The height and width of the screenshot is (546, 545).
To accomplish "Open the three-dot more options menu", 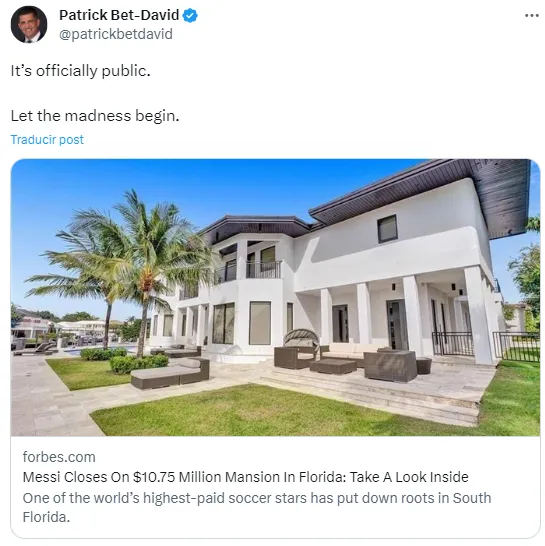I will [x=532, y=15].
